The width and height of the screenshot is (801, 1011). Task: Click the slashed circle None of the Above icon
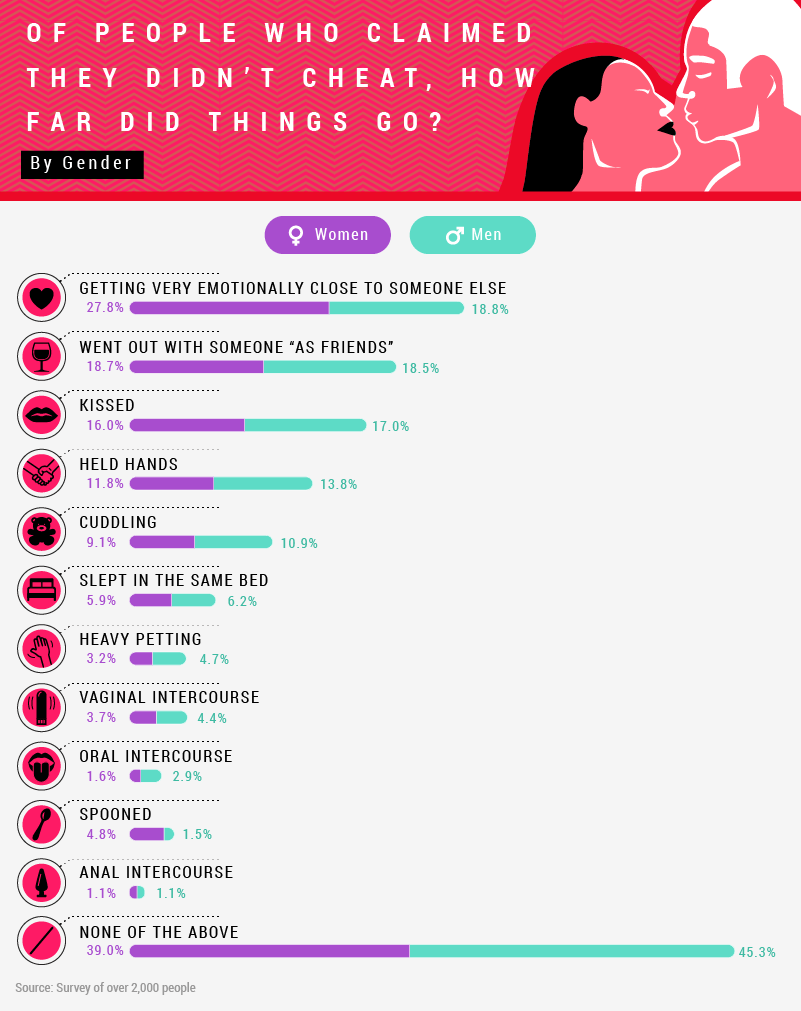41,941
